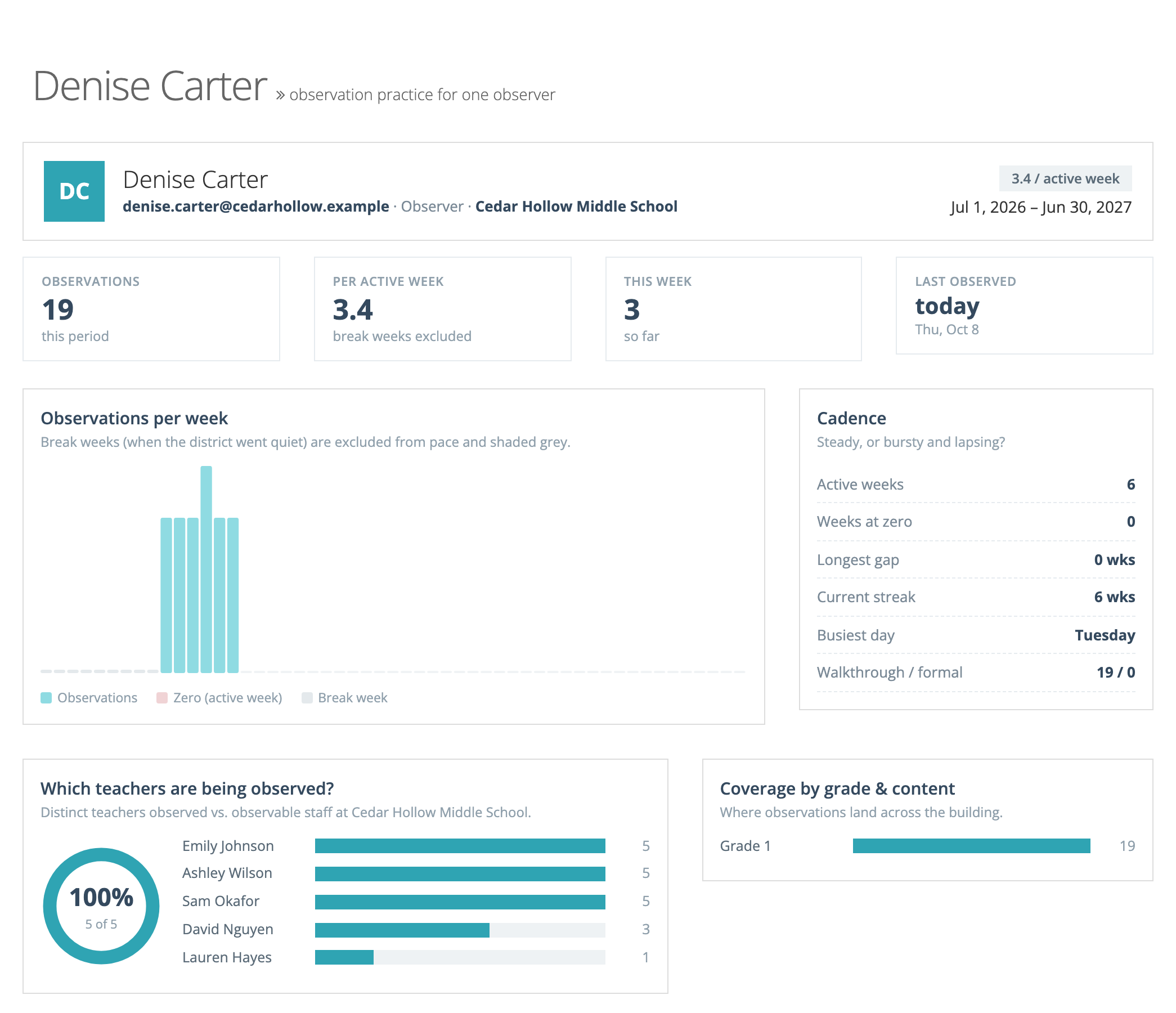This screenshot has width=1176, height=1013.
Task: Click the Zero (active week) legend swatch
Action: pyautogui.click(x=162, y=698)
